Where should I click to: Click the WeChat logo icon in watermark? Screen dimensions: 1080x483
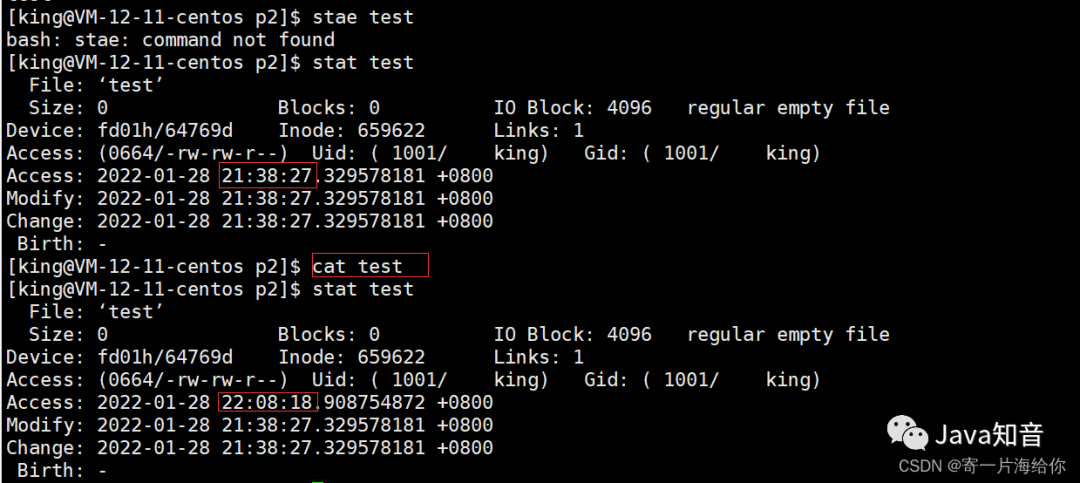pos(906,433)
